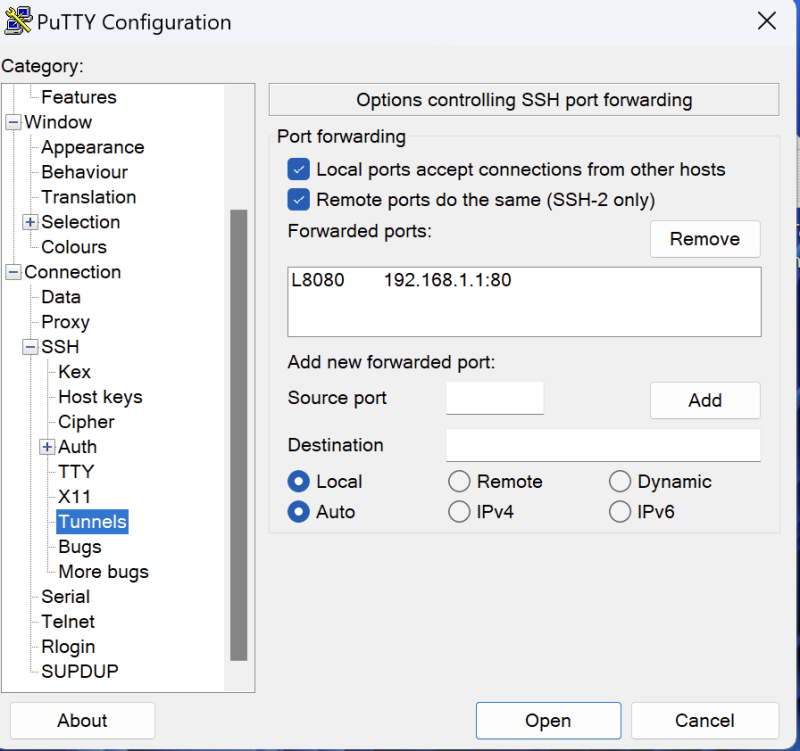The height and width of the screenshot is (751, 800).
Task: Click the PuTTY icon in title bar
Action: click(x=18, y=21)
